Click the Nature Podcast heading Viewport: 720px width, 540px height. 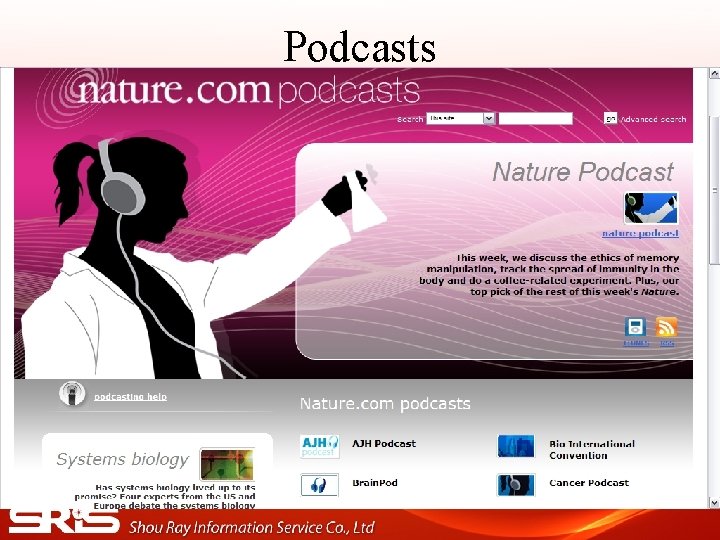583,172
